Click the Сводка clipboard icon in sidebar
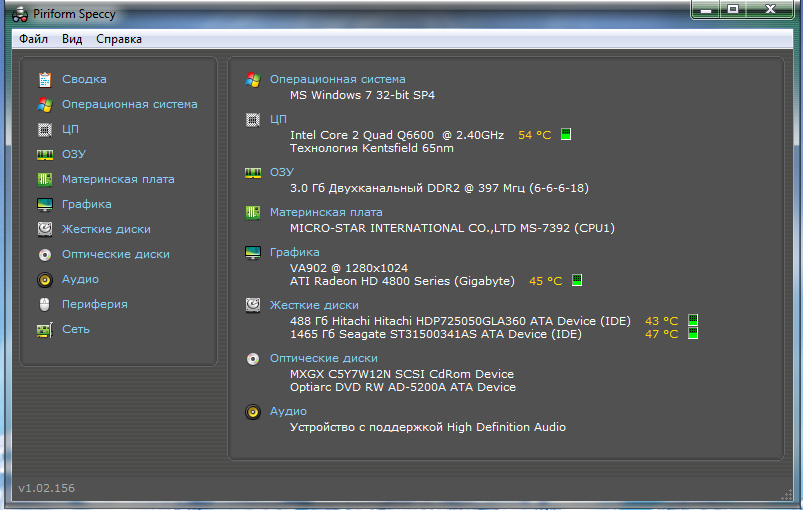The height and width of the screenshot is (510, 803). [x=45, y=79]
